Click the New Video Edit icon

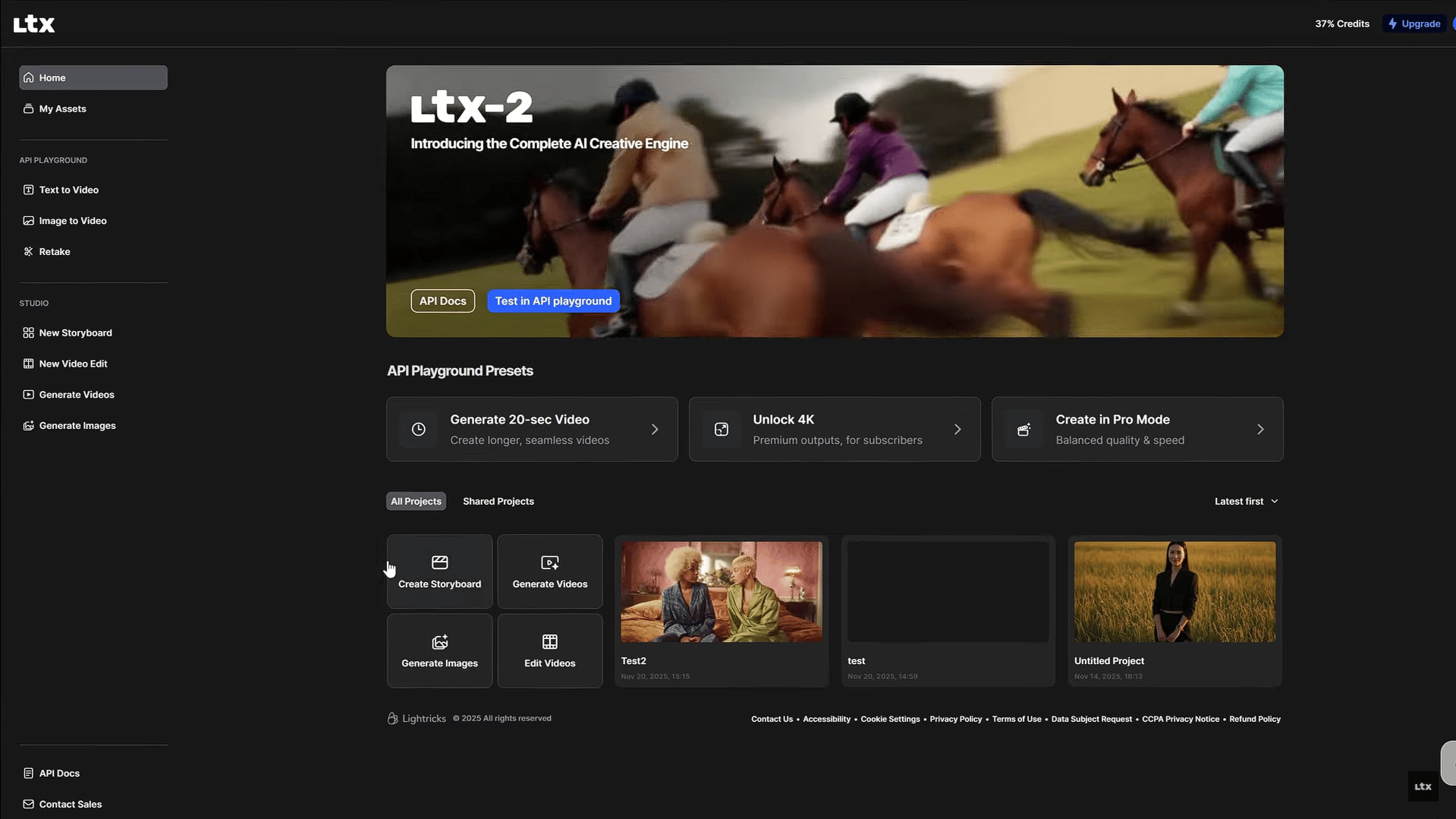click(x=29, y=364)
